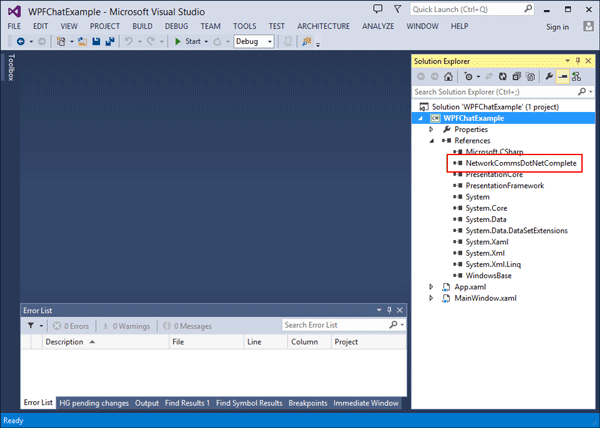This screenshot has width=600, height=428.
Task: Sort by the Description column header
Action: (x=105, y=342)
